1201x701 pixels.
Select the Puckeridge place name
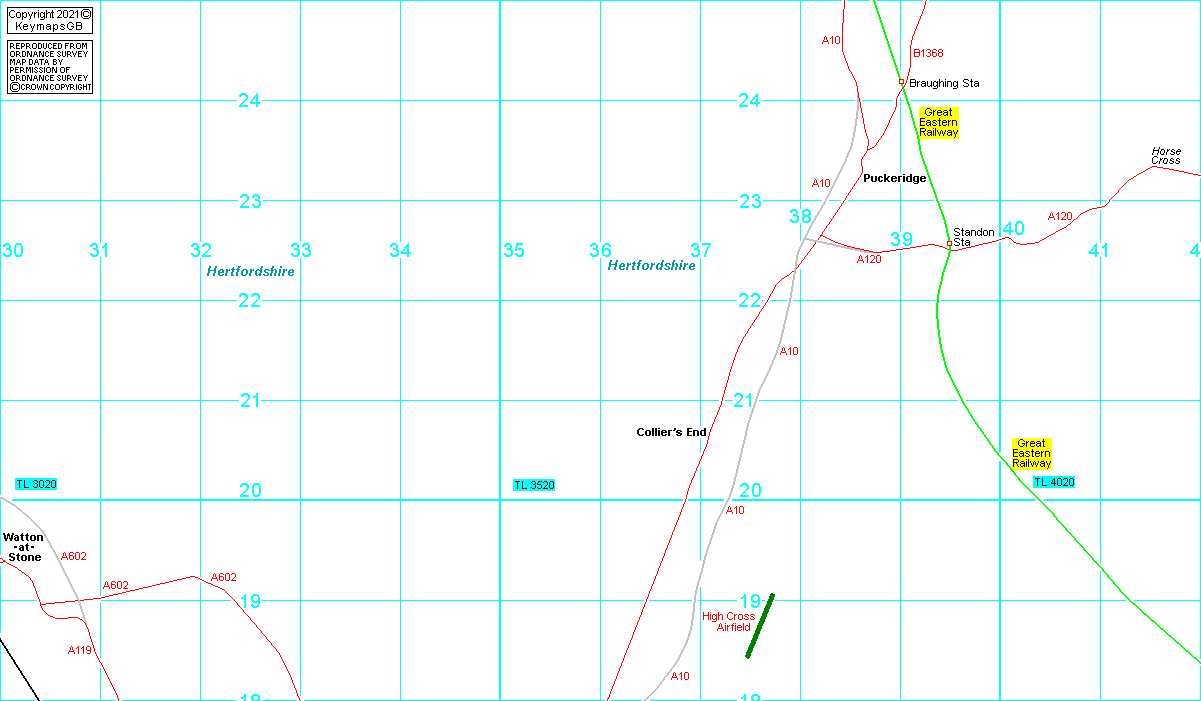pos(894,178)
